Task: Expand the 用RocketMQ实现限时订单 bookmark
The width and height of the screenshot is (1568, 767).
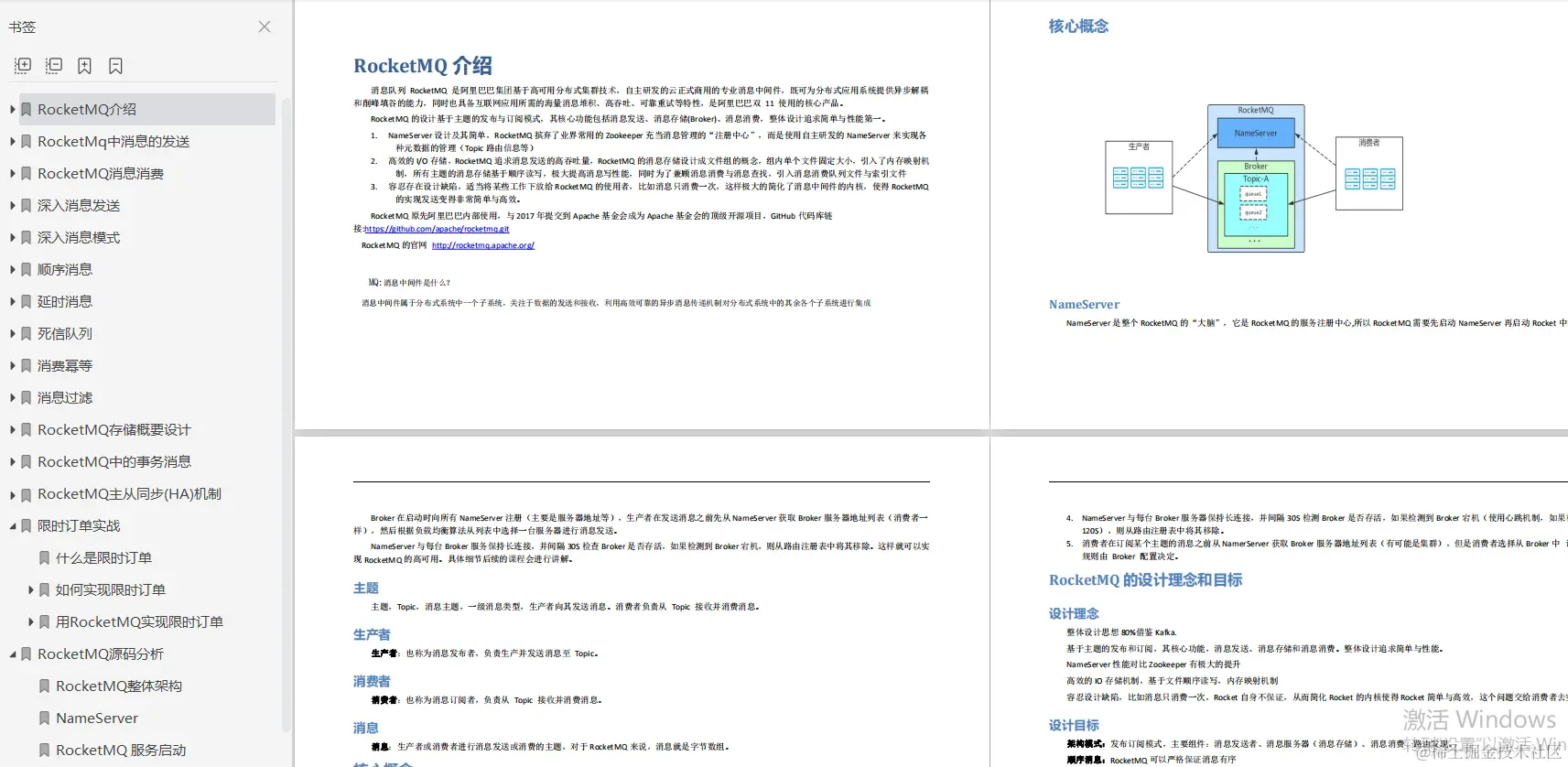Action: [31, 621]
